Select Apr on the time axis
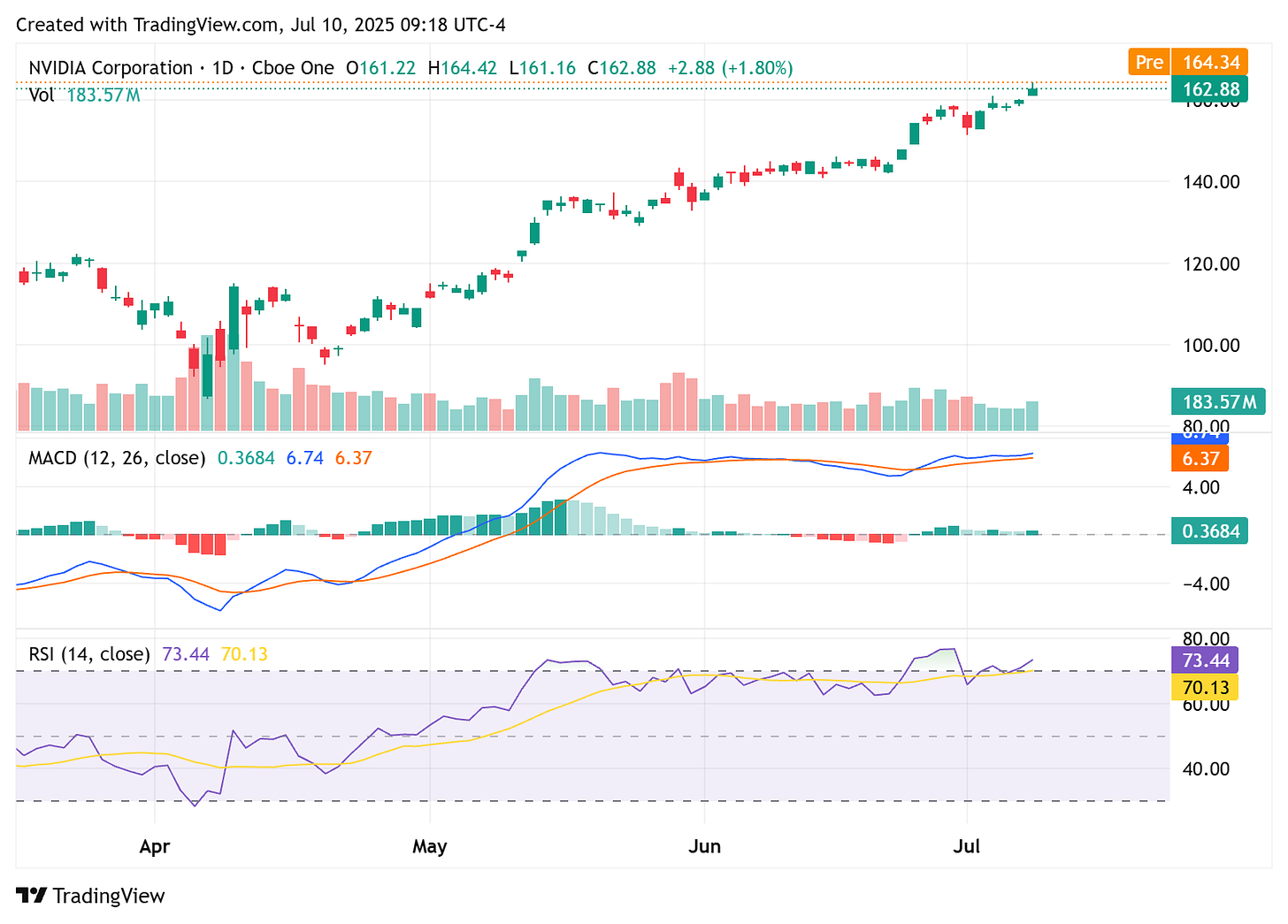Image resolution: width=1288 pixels, height=924 pixels. (x=155, y=846)
